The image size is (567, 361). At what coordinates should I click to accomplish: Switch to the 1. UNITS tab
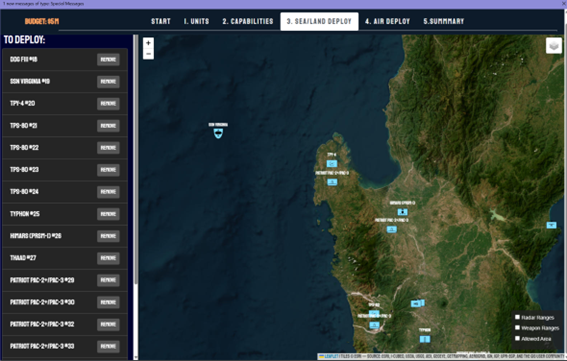click(196, 21)
